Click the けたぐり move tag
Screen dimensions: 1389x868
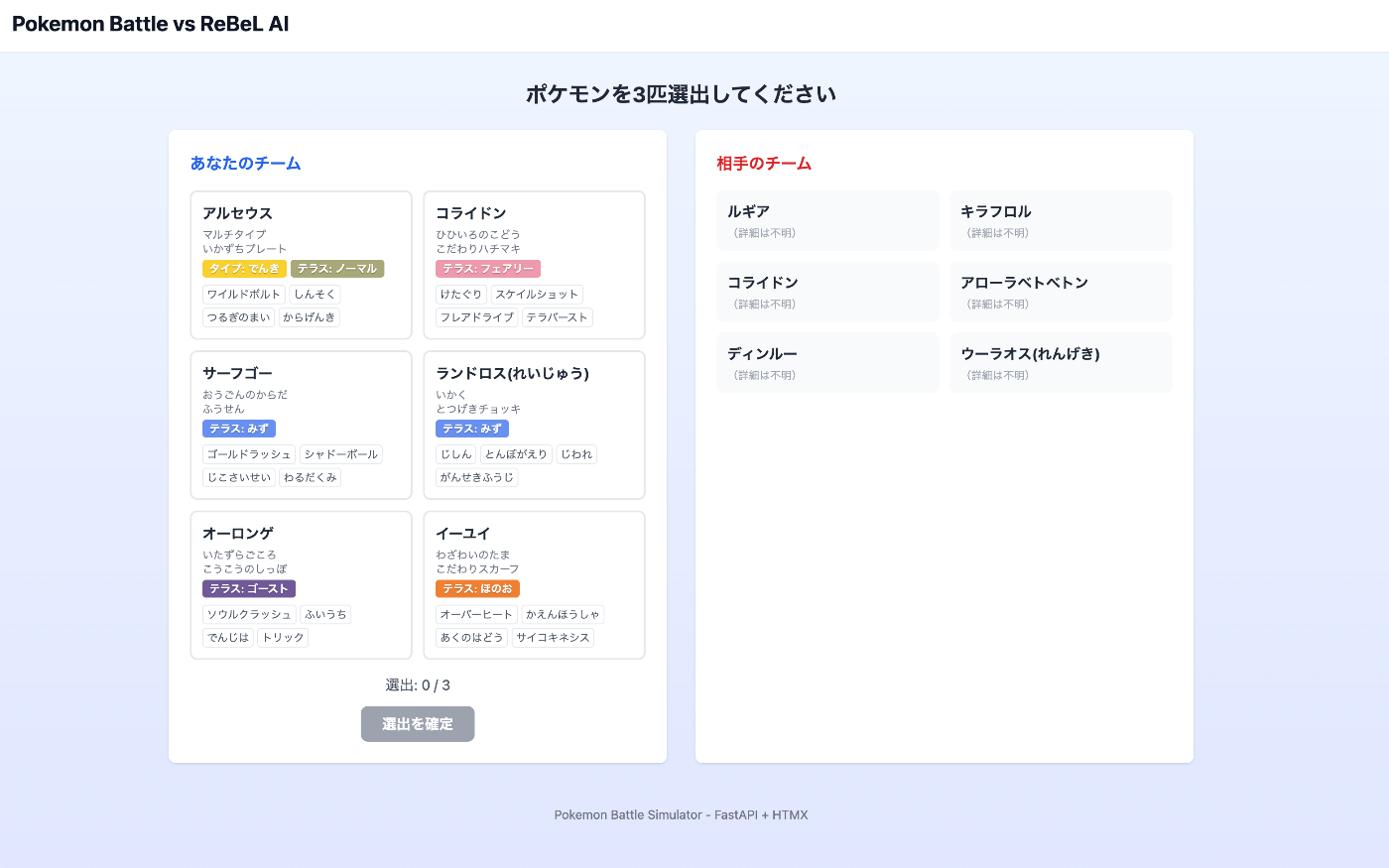point(461,295)
